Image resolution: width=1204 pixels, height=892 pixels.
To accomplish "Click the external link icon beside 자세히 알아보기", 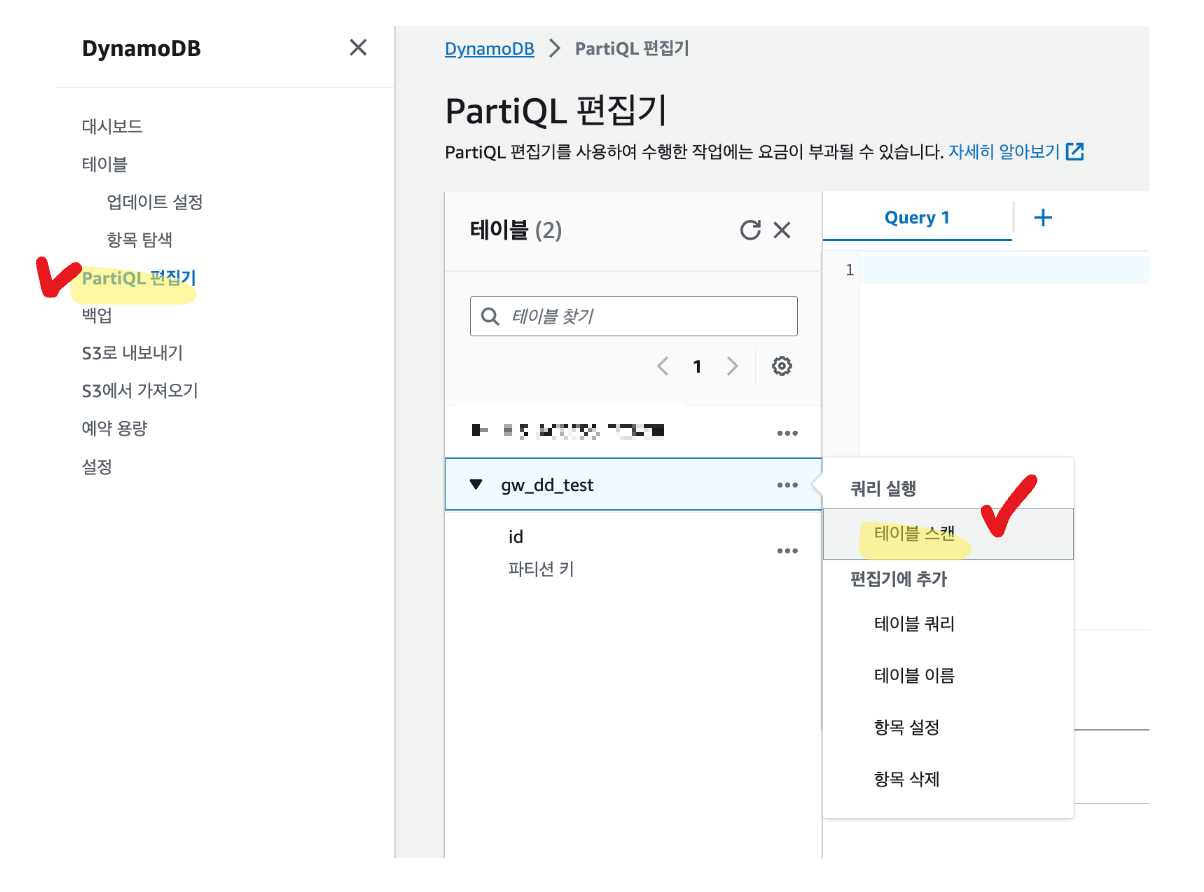I will pos(1075,152).
